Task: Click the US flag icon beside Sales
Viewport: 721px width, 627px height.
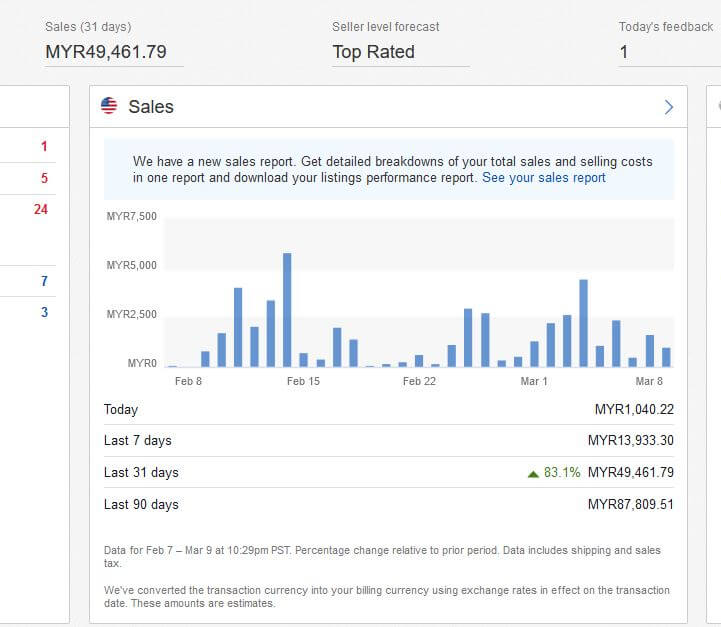Action: point(109,107)
